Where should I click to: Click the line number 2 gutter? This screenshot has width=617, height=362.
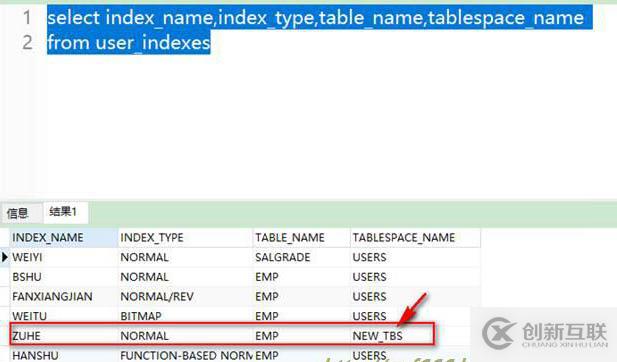click(27, 42)
